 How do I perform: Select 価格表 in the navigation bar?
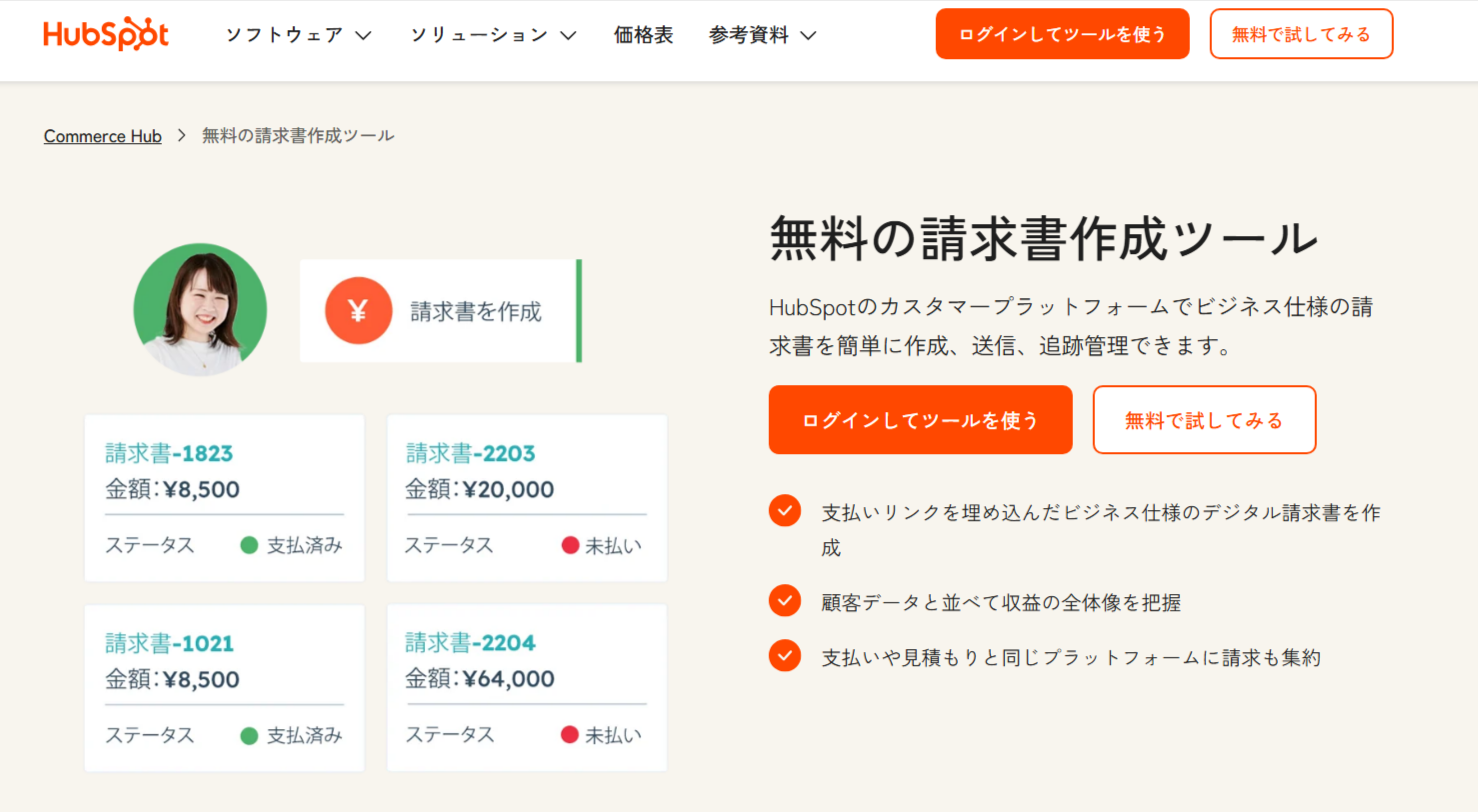644,33
